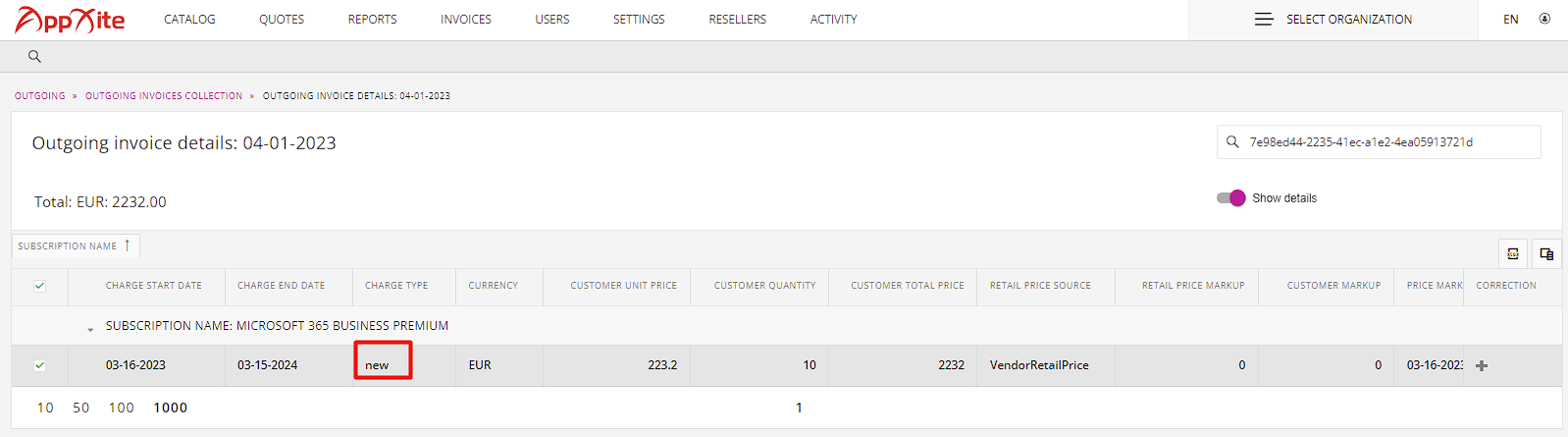The image size is (1568, 437).
Task: Open the Invoices menu
Action: [x=466, y=19]
